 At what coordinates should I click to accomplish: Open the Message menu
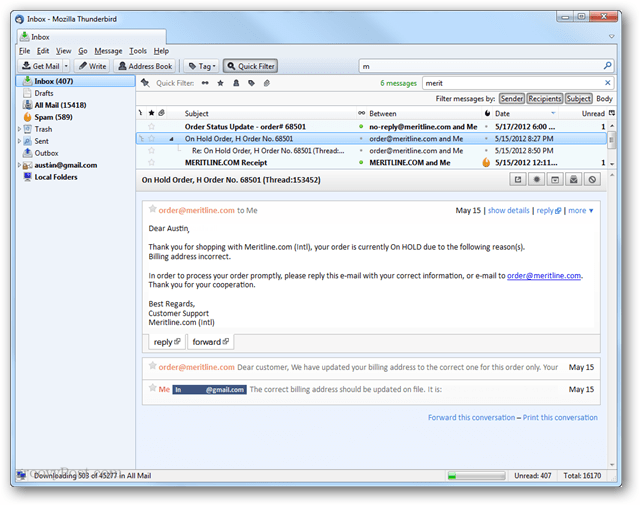pos(108,51)
